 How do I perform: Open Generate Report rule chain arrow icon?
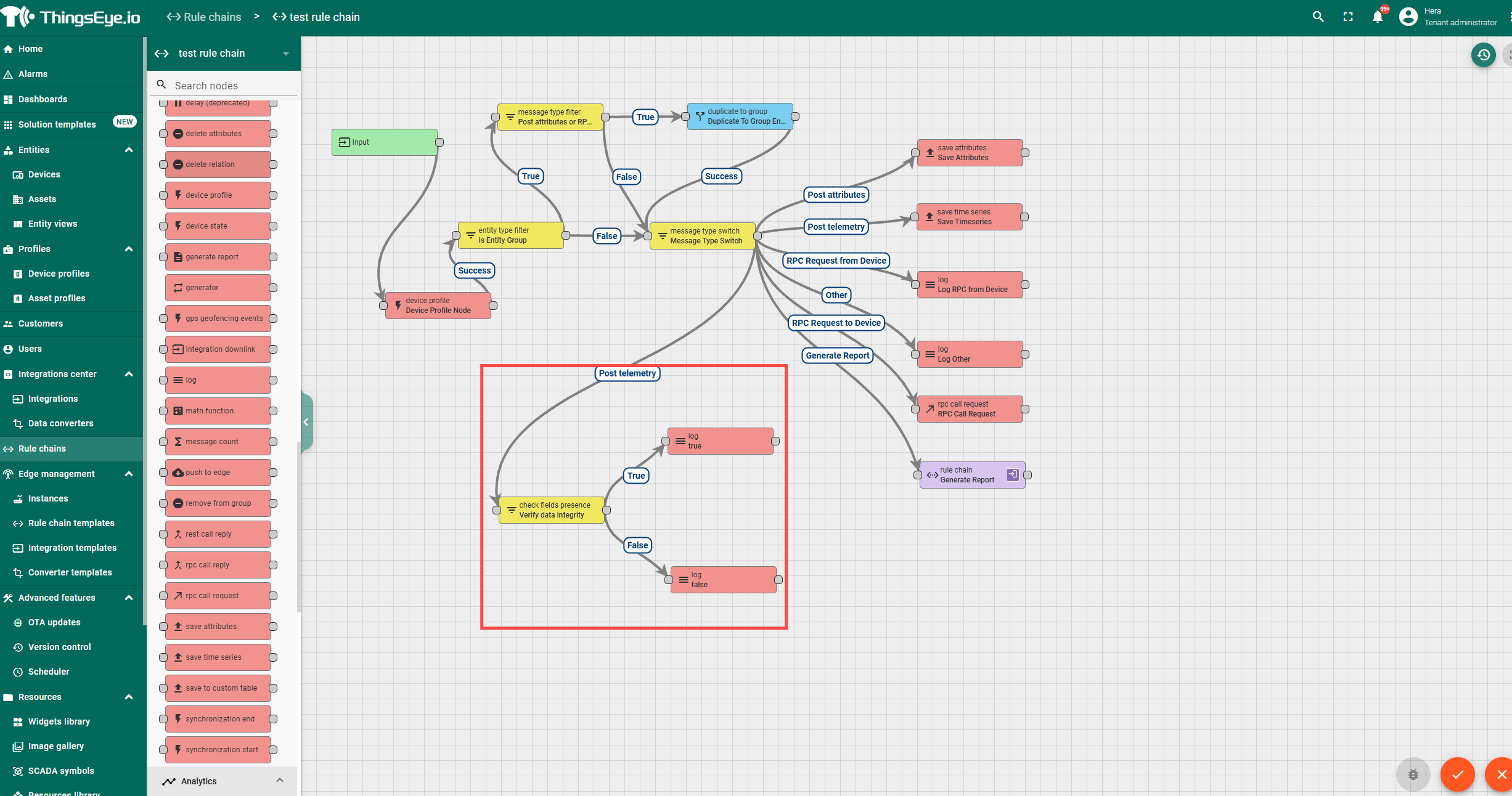point(1012,474)
